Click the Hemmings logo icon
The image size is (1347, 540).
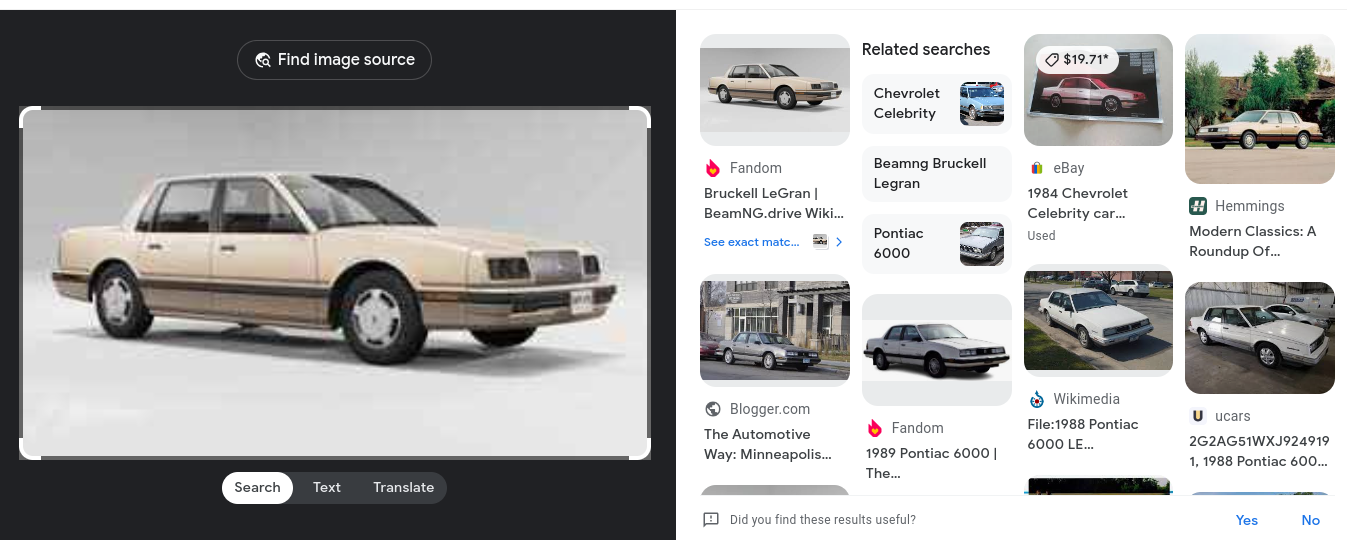1198,206
